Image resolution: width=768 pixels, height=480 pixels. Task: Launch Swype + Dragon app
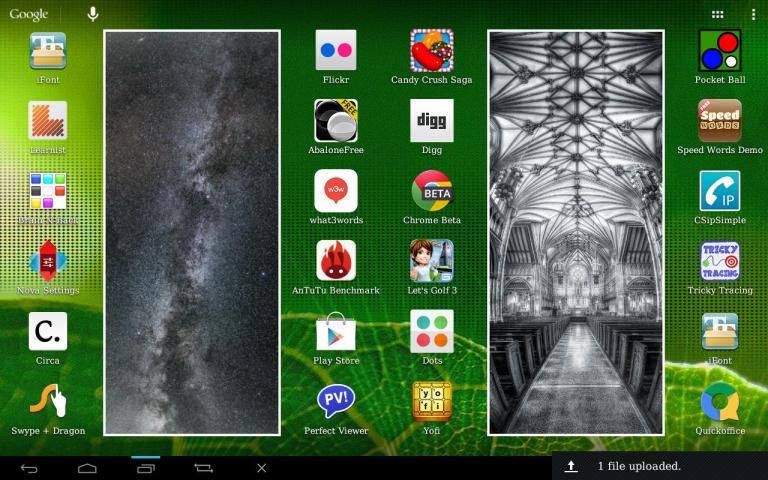pyautogui.click(x=48, y=402)
